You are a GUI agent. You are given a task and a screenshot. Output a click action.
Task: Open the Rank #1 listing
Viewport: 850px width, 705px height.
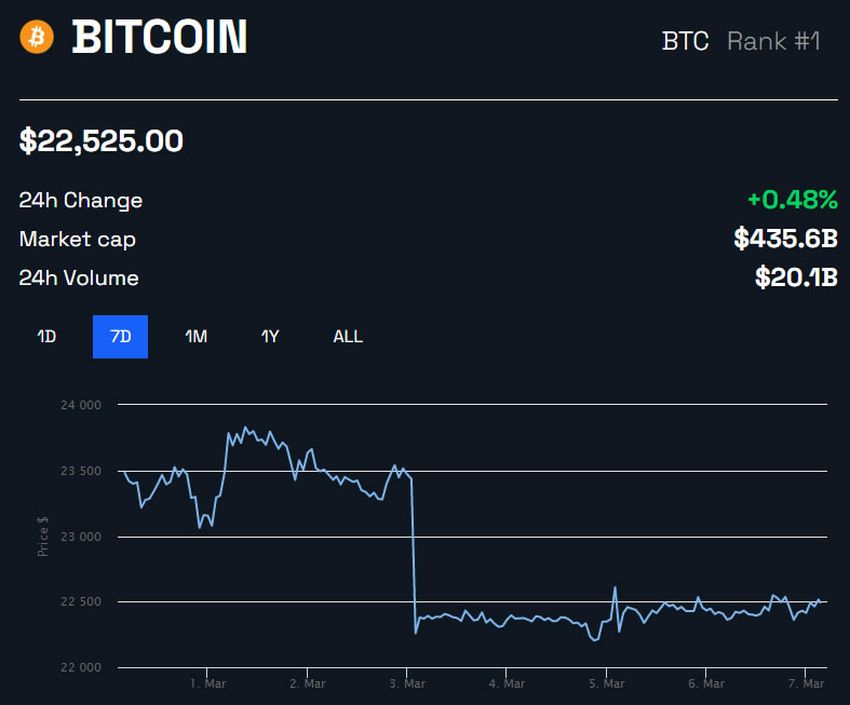click(775, 42)
